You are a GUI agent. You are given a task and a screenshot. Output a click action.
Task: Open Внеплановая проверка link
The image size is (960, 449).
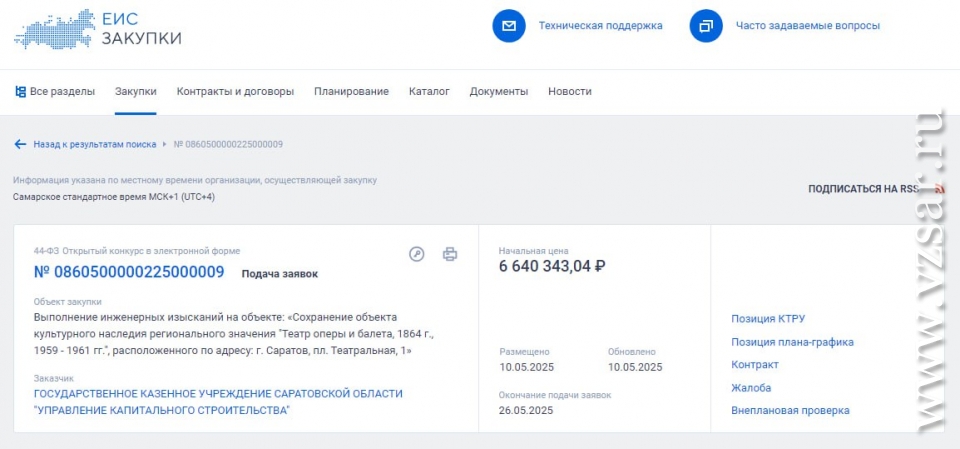point(790,411)
